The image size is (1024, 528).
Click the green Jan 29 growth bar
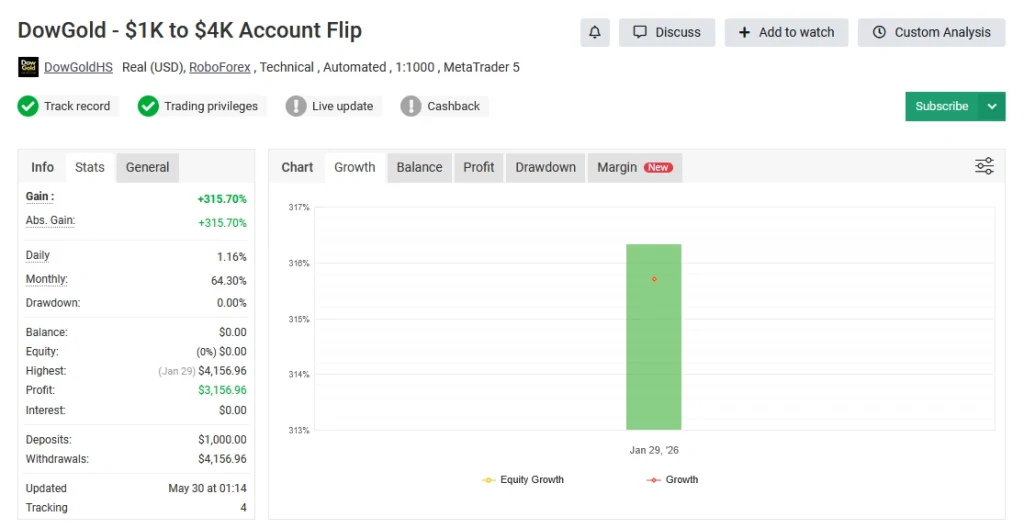pyautogui.click(x=654, y=337)
